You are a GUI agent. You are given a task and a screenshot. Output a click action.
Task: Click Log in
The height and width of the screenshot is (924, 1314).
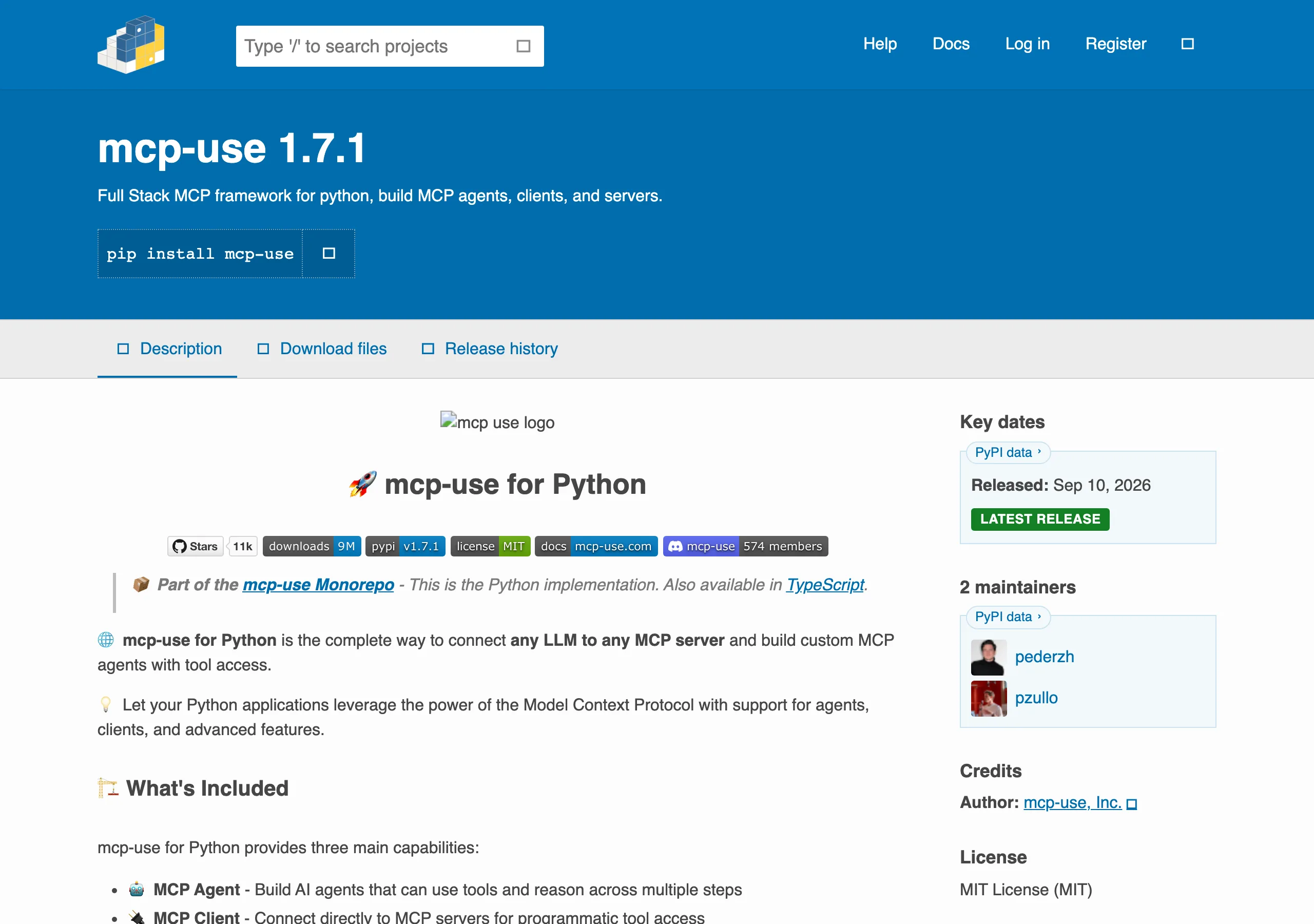click(x=1027, y=44)
